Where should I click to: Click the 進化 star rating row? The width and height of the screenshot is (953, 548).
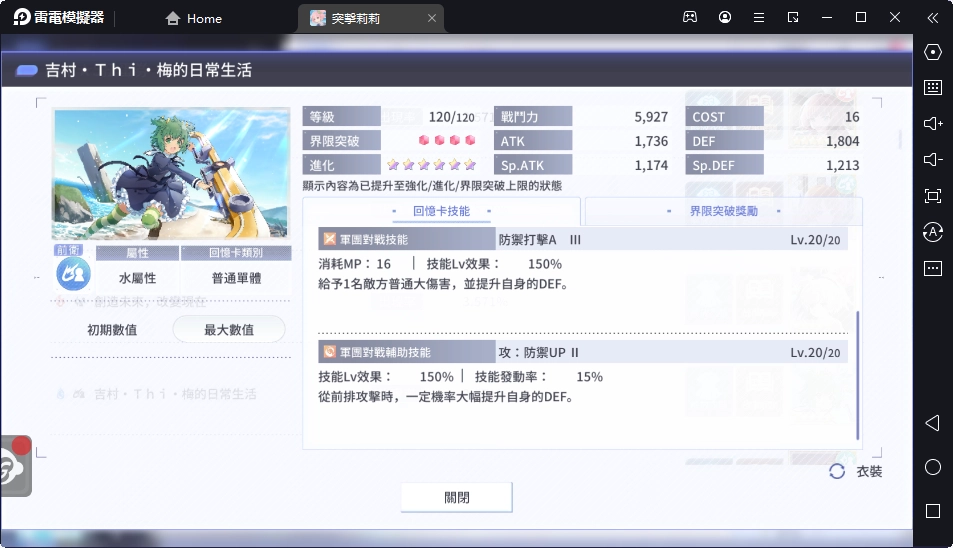click(431, 165)
